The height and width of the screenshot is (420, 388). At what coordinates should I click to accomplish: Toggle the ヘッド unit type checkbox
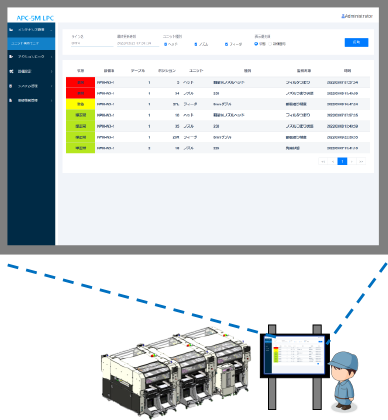[x=166, y=44]
